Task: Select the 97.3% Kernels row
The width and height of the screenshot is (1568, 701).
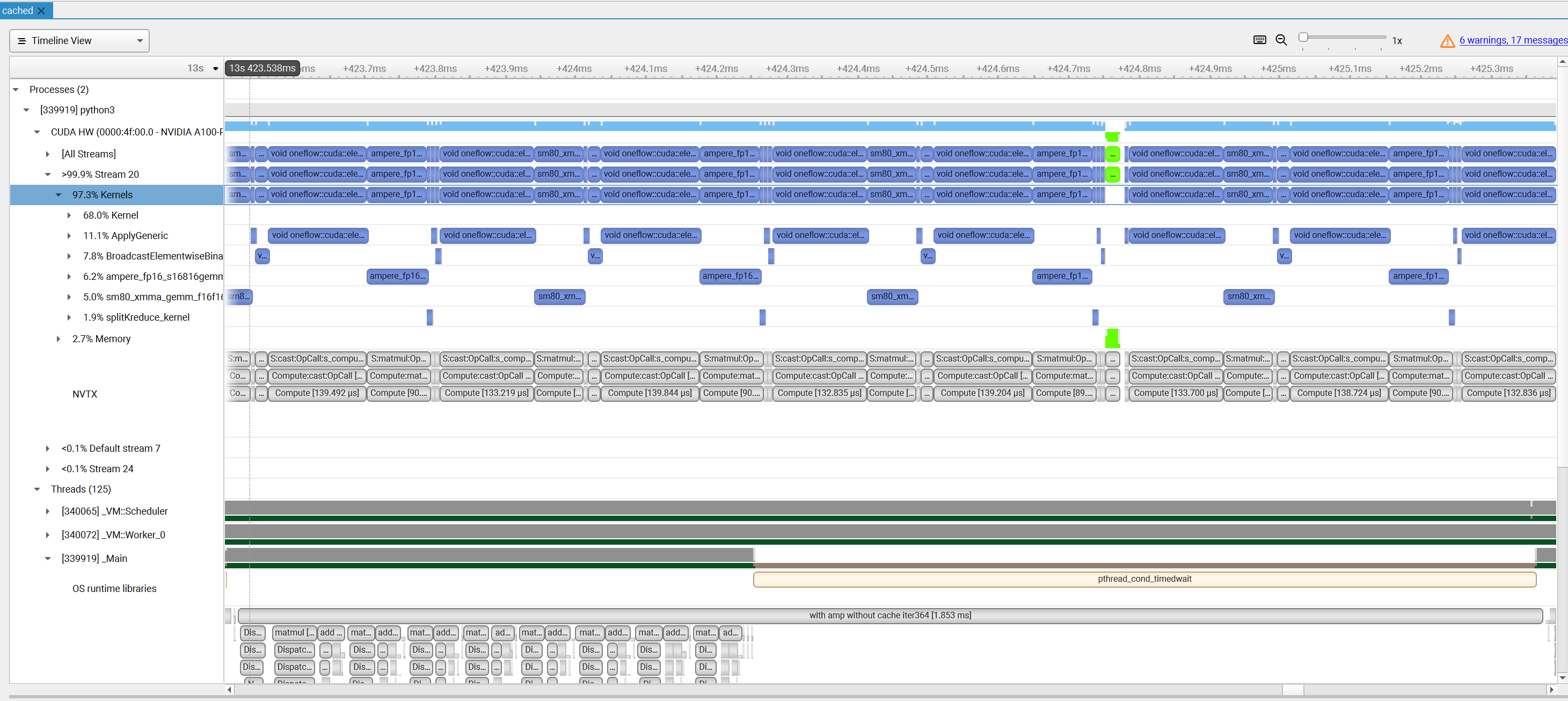Action: (102, 195)
